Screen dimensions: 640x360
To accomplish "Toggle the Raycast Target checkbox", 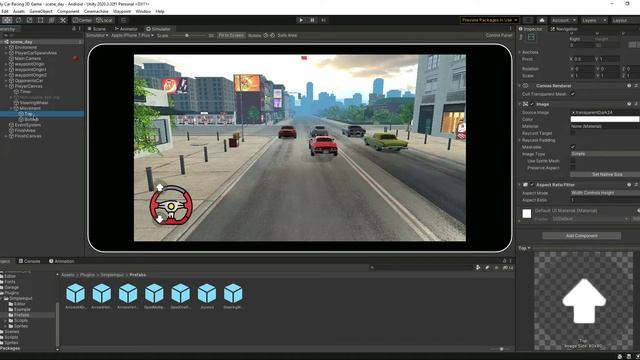I will click(573, 133).
